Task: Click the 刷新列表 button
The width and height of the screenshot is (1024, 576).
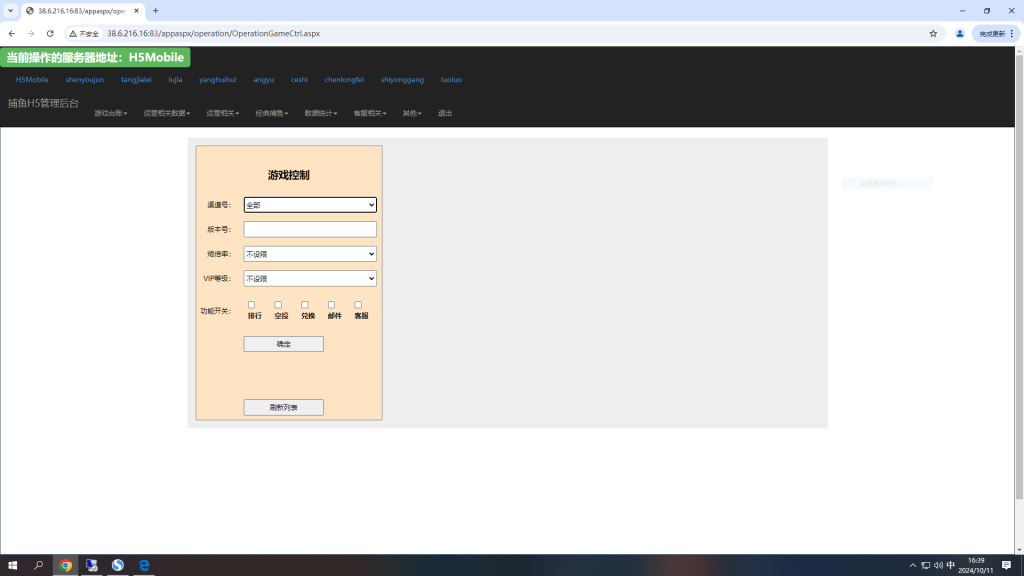Action: click(x=283, y=407)
